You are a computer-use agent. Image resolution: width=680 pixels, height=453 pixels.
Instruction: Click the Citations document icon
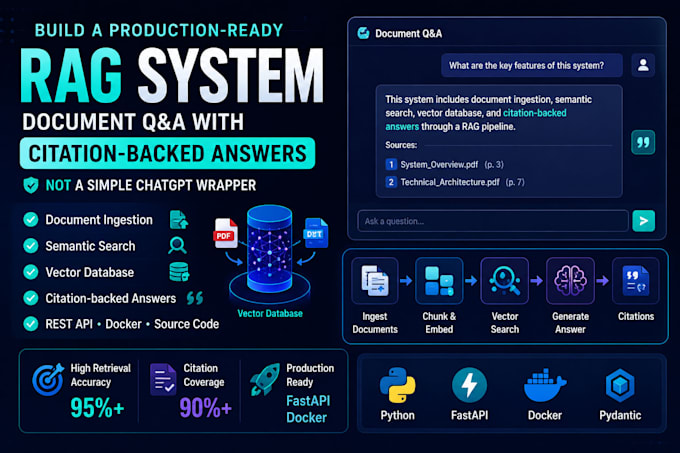[x=636, y=280]
